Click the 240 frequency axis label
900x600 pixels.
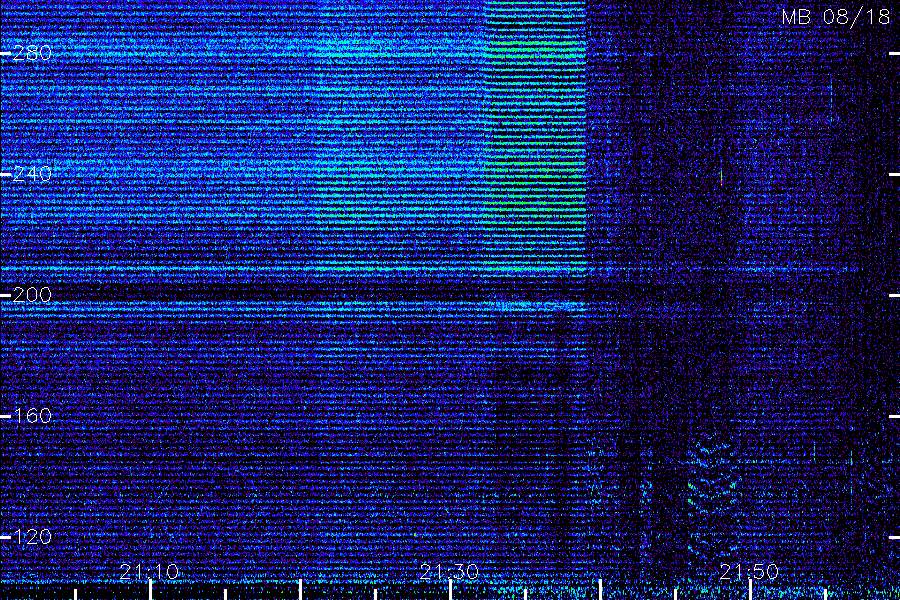point(32,174)
